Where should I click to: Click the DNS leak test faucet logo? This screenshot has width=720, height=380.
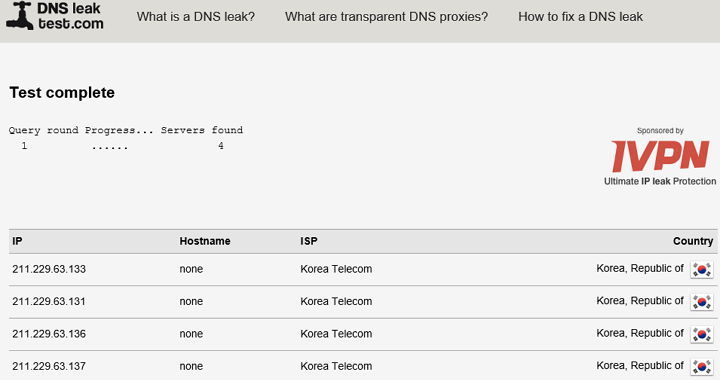coord(20,16)
